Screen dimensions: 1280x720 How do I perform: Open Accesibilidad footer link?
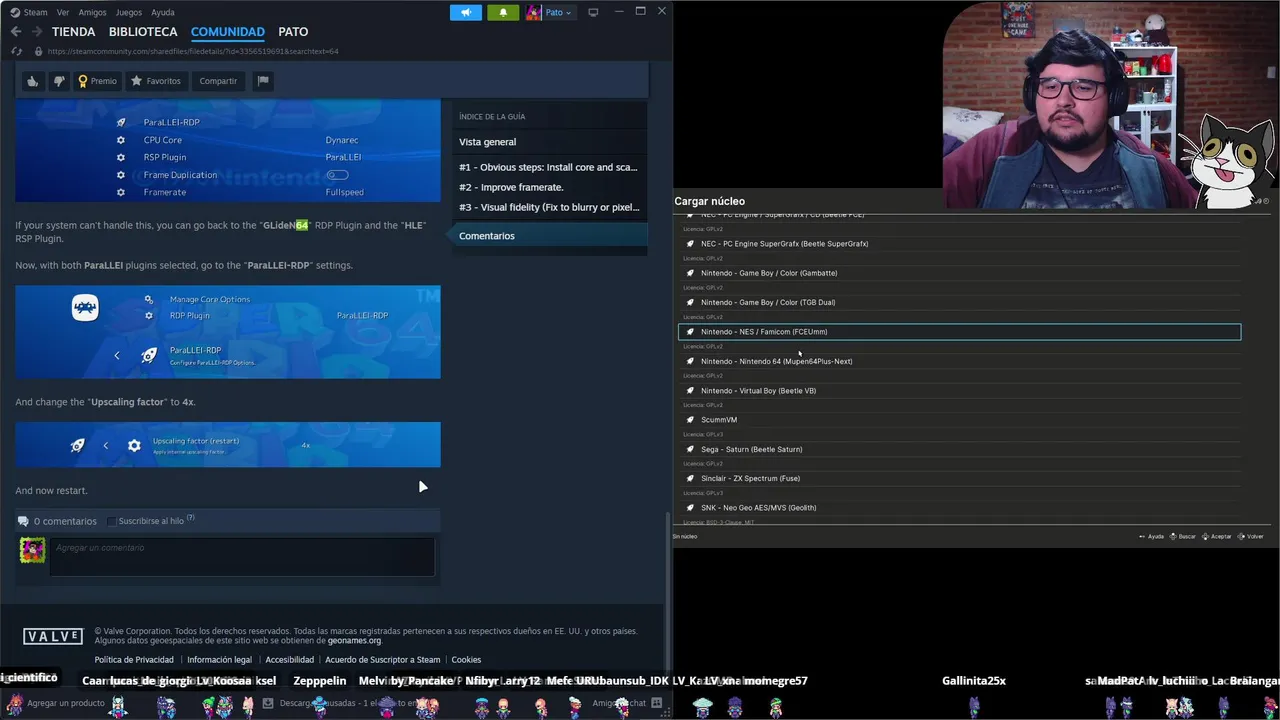289,660
